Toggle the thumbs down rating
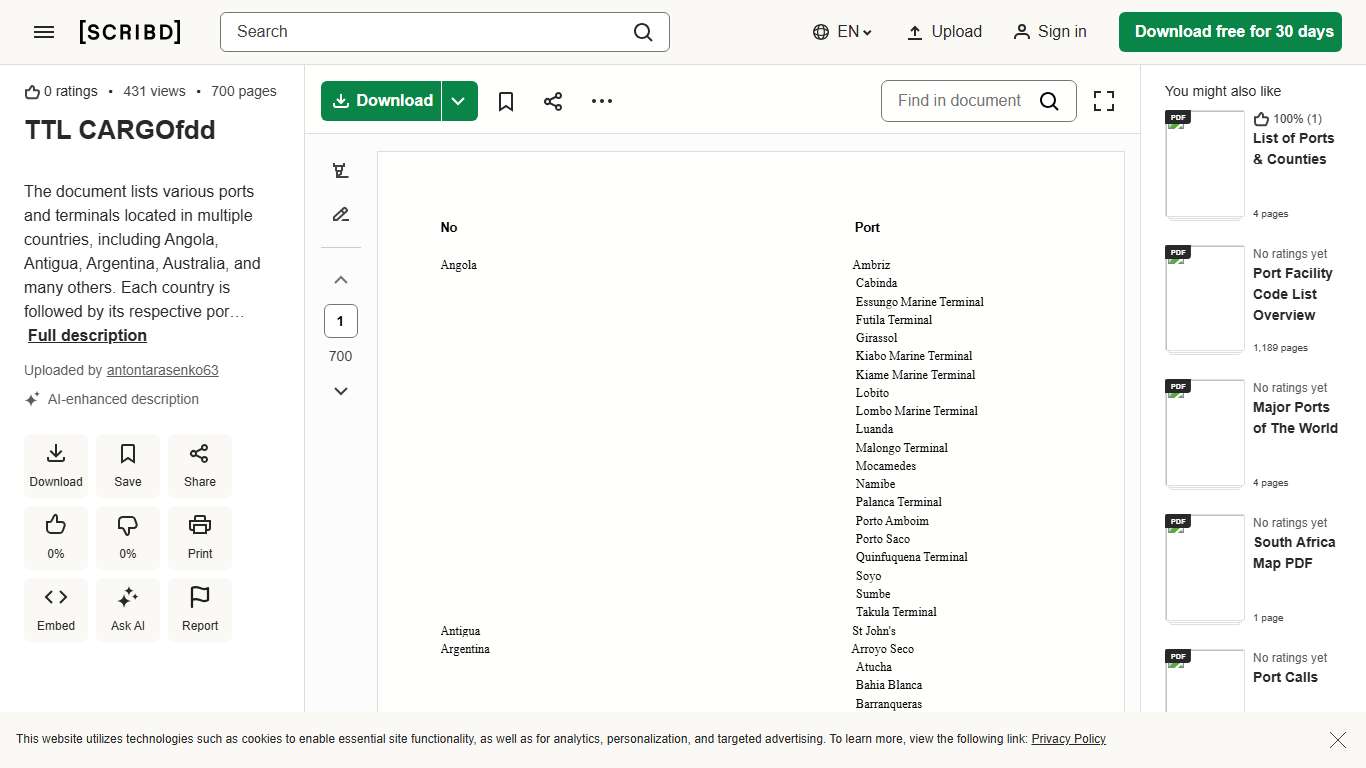This screenshot has width=1366, height=768. (x=128, y=537)
